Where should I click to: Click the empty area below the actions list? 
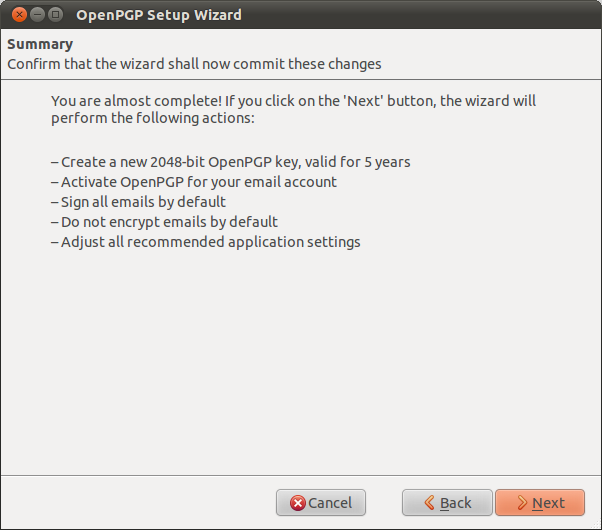pyautogui.click(x=300, y=360)
